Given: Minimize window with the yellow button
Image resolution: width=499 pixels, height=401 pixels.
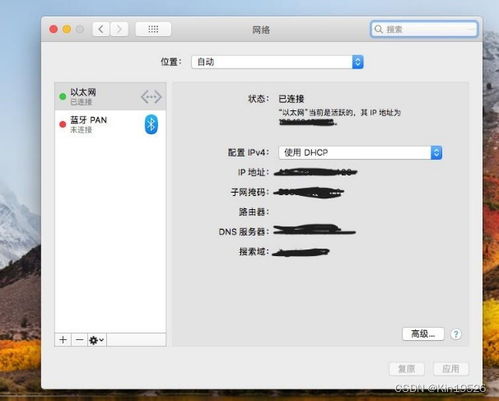Looking at the screenshot, I should pyautogui.click(x=67, y=29).
